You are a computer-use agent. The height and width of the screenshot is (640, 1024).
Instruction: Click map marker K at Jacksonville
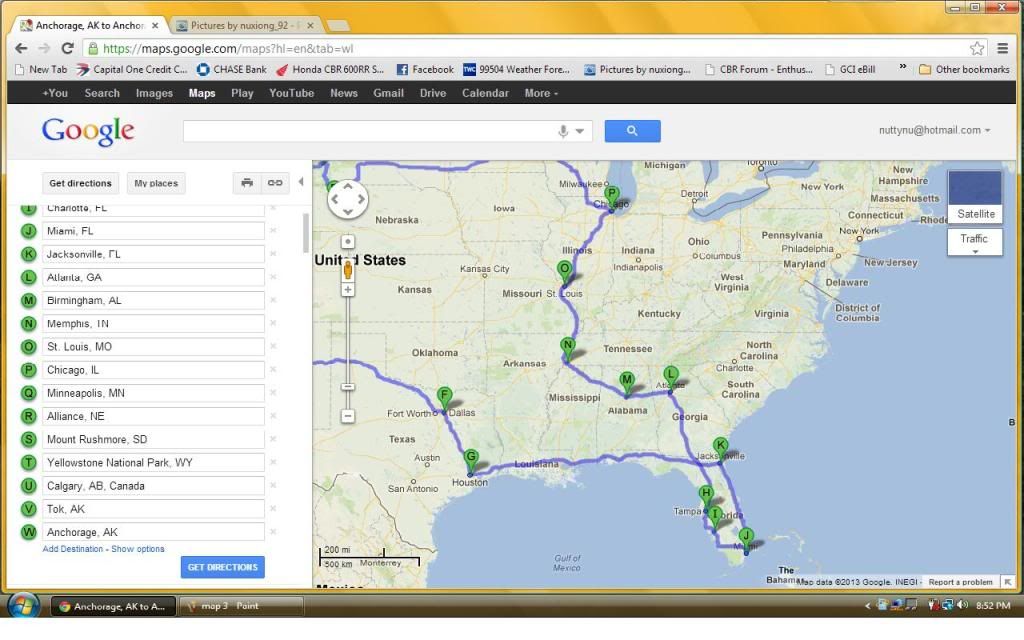click(x=720, y=449)
